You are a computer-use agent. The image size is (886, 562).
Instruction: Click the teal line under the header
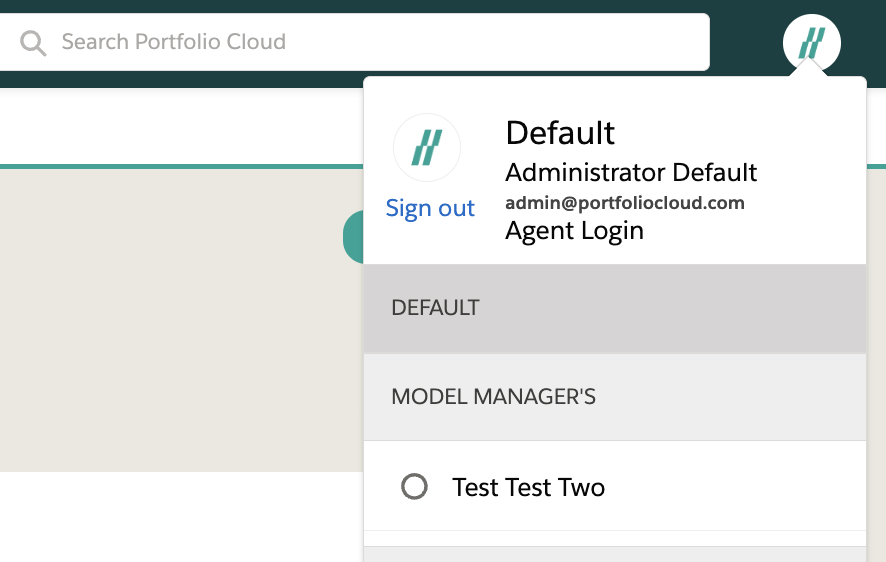(x=180, y=165)
